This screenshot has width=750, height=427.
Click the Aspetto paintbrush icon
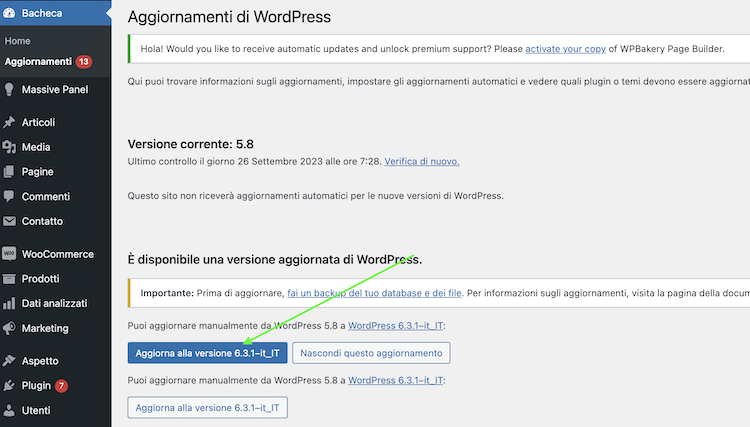pos(9,361)
